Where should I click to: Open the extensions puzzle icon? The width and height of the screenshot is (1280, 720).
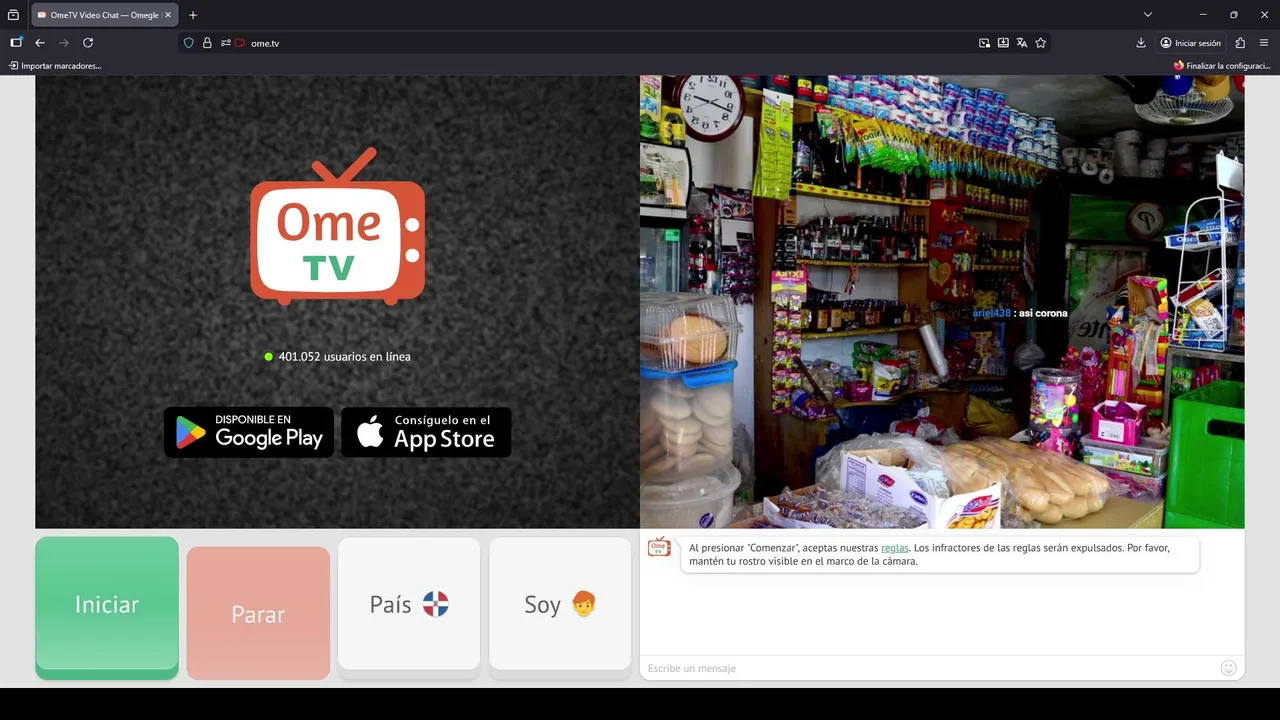[x=1240, y=43]
